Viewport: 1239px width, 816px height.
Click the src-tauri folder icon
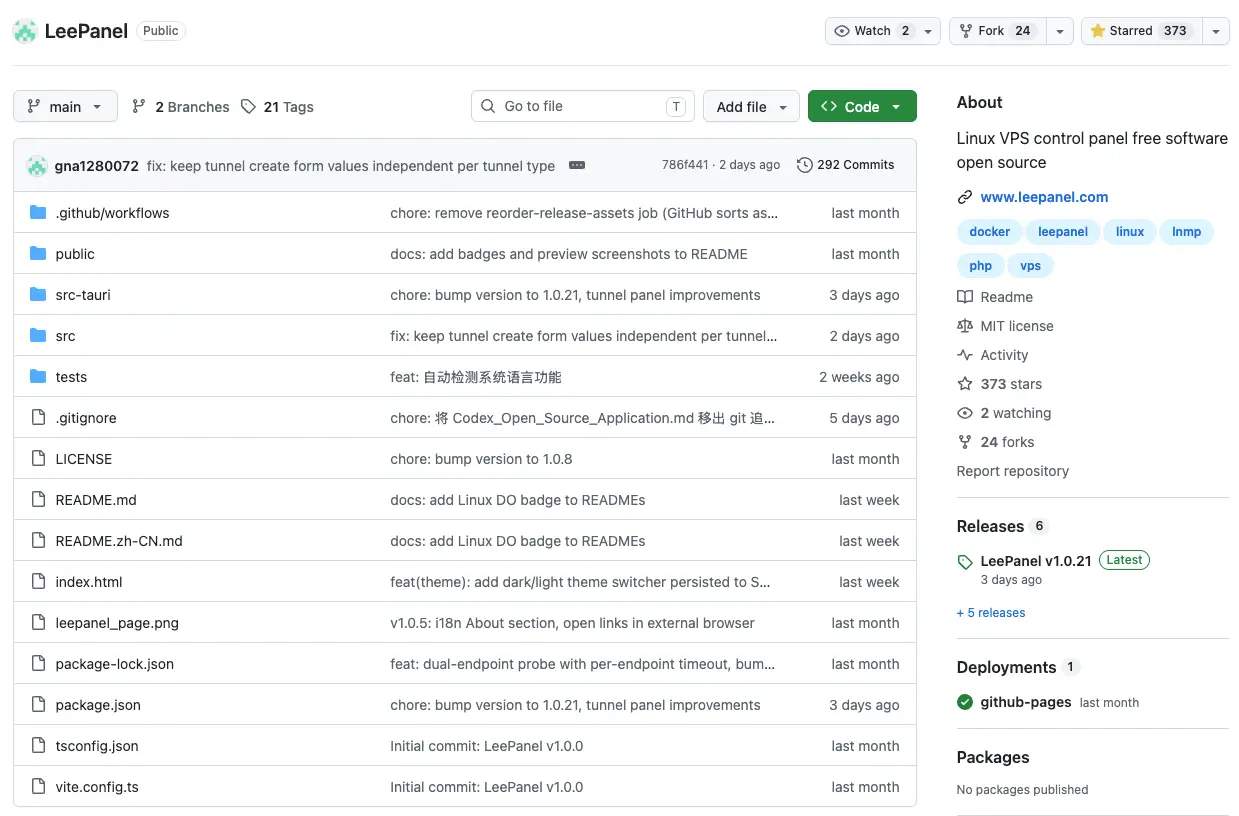pos(38,294)
